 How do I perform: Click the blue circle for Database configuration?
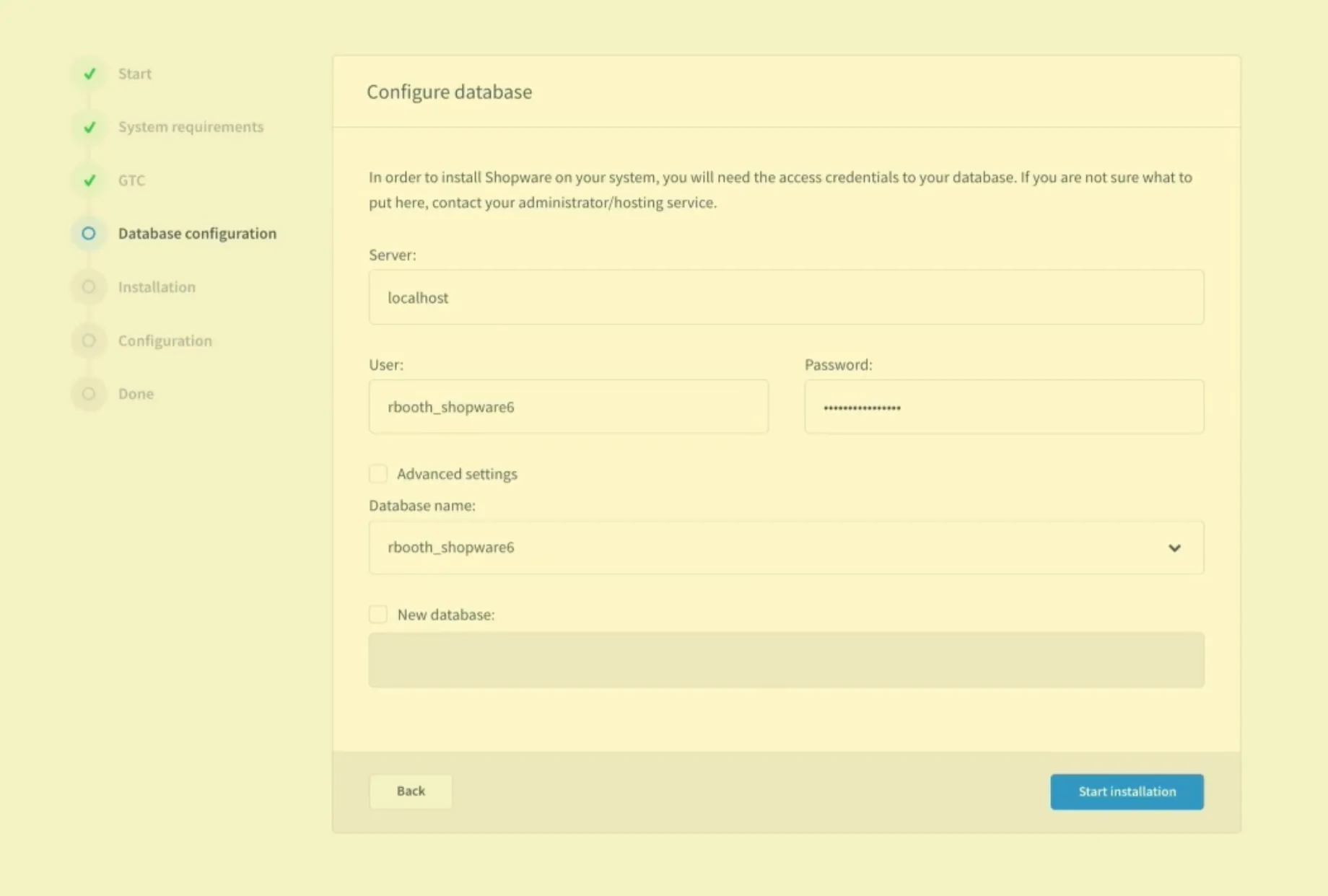tap(89, 234)
